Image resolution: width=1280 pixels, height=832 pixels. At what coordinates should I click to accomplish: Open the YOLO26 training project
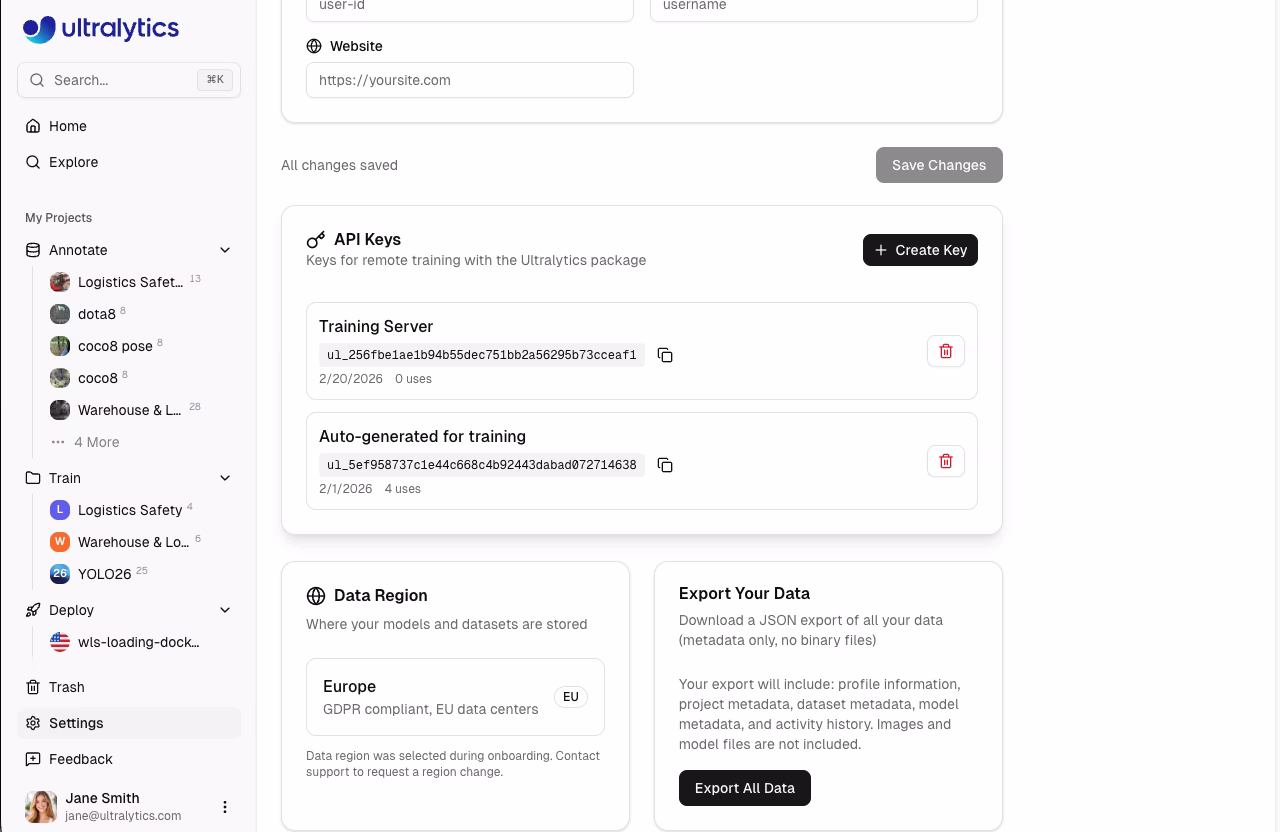click(x=104, y=574)
